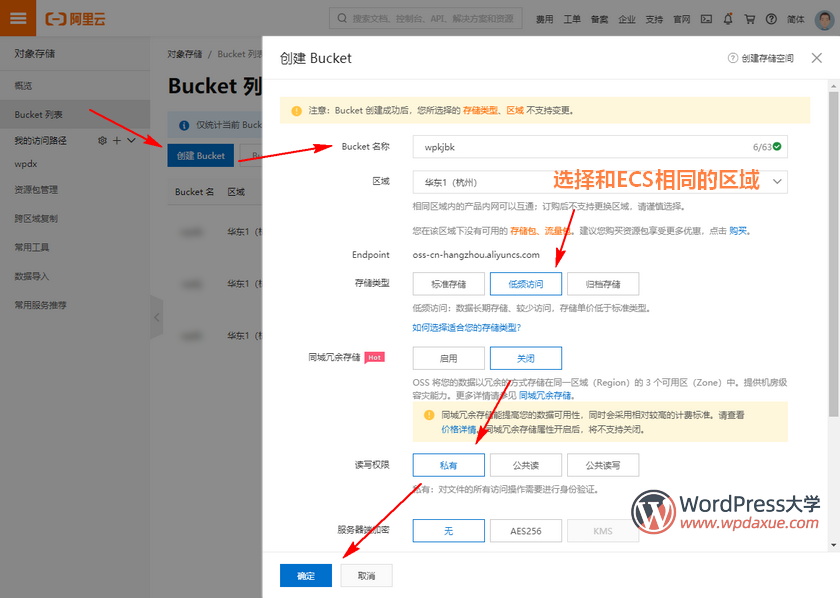The width and height of the screenshot is (840, 598).
Task: Select 低频访问 storage type
Action: pos(526,285)
